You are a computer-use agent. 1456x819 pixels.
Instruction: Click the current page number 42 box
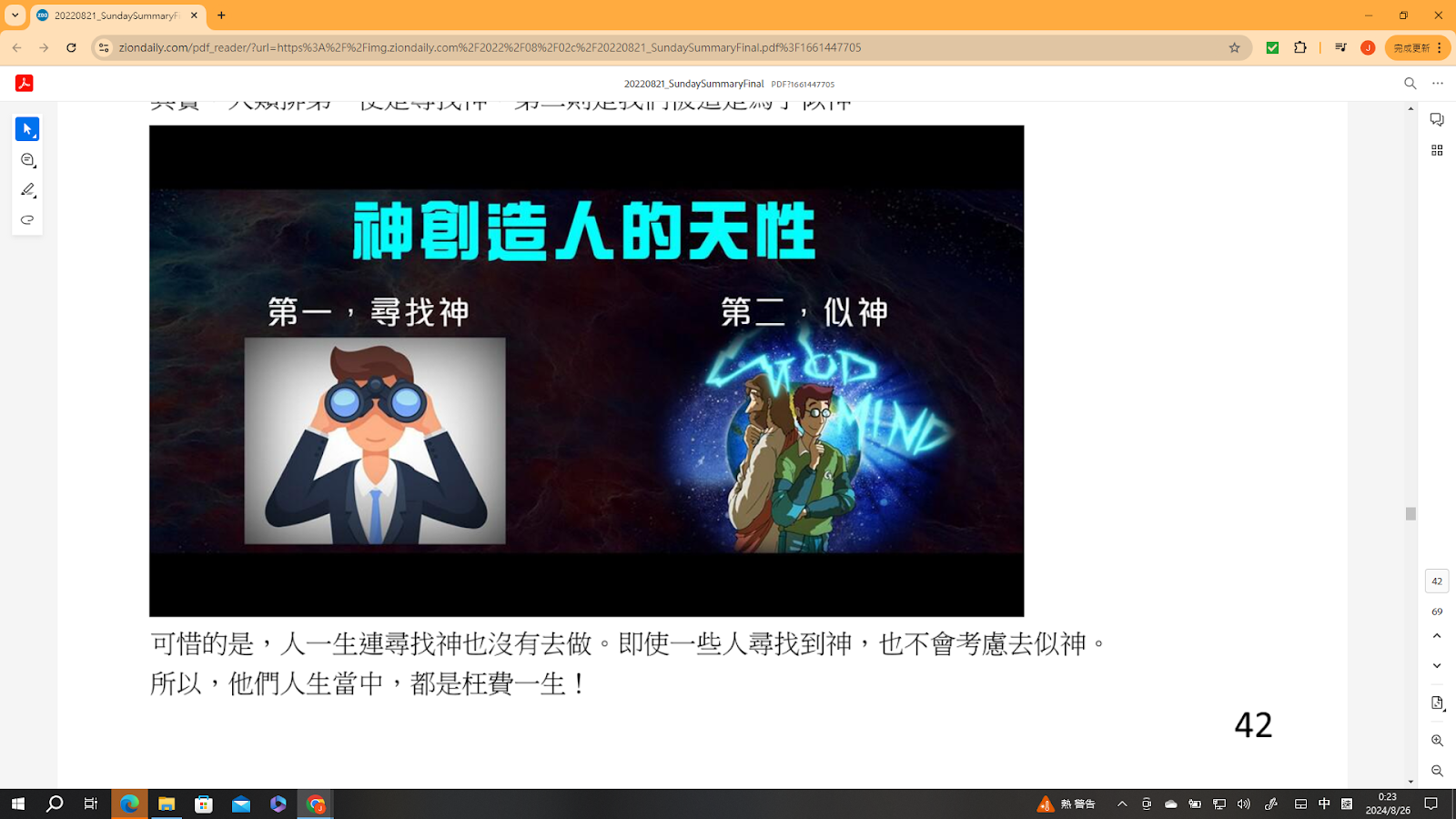pyautogui.click(x=1437, y=581)
